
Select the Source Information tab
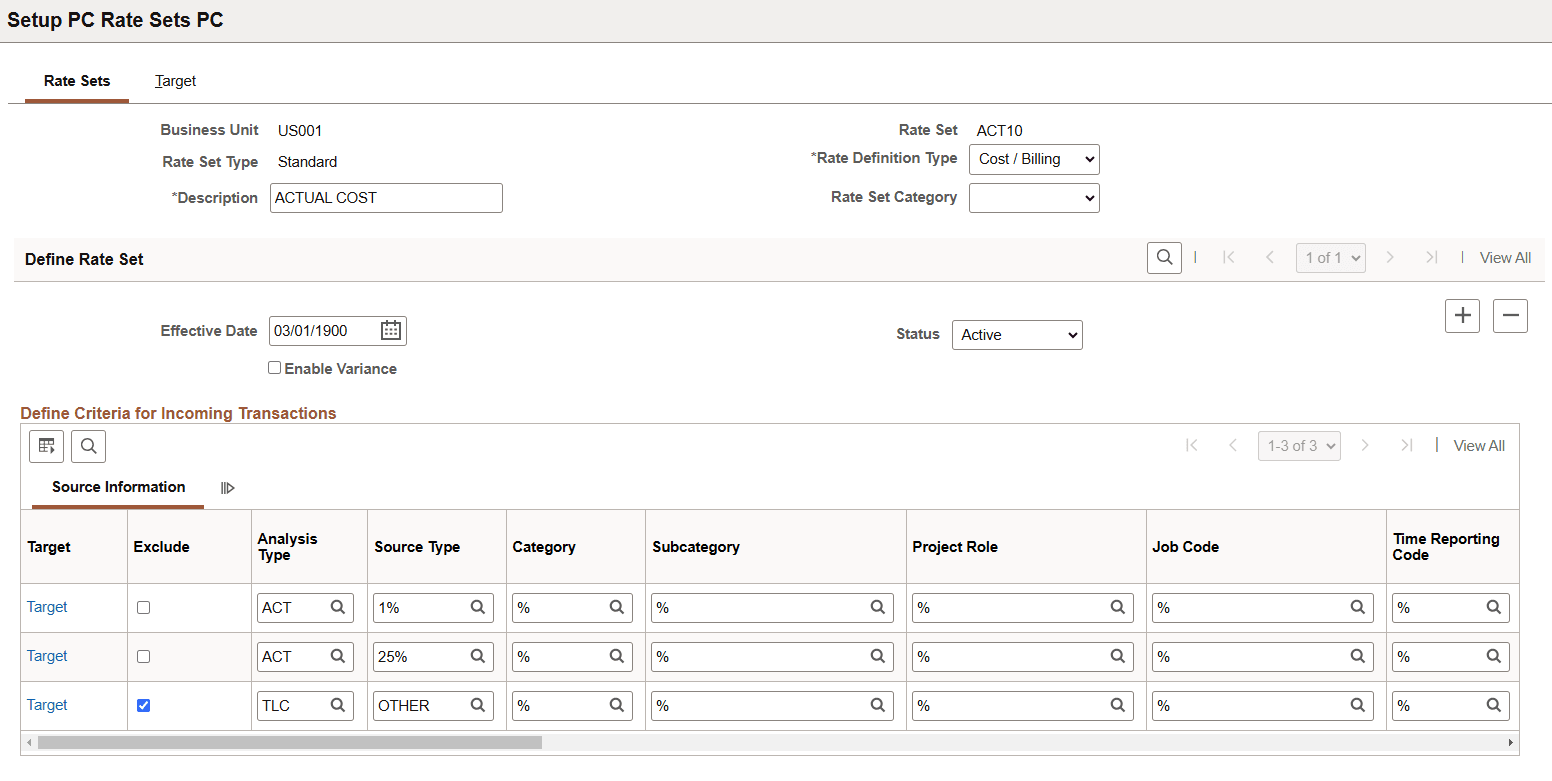[117, 487]
